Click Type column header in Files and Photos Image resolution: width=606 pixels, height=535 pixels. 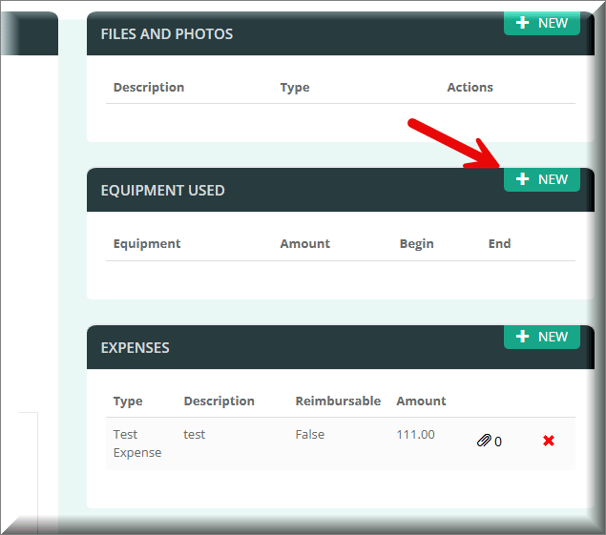point(294,87)
